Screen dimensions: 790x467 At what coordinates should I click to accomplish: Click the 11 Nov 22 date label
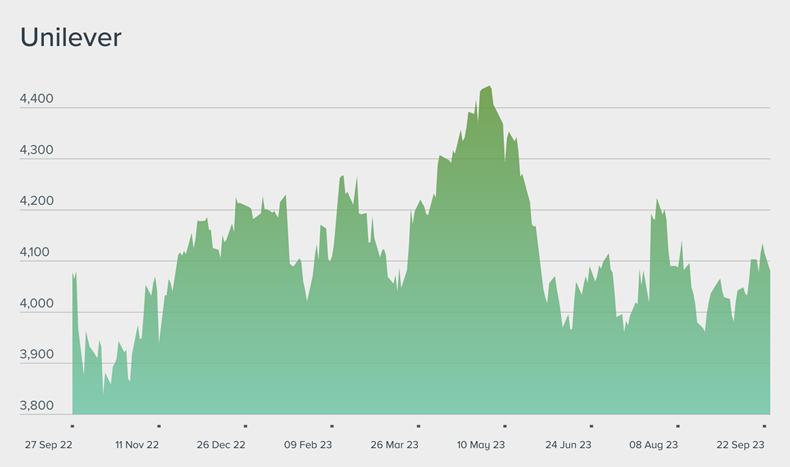[137, 445]
